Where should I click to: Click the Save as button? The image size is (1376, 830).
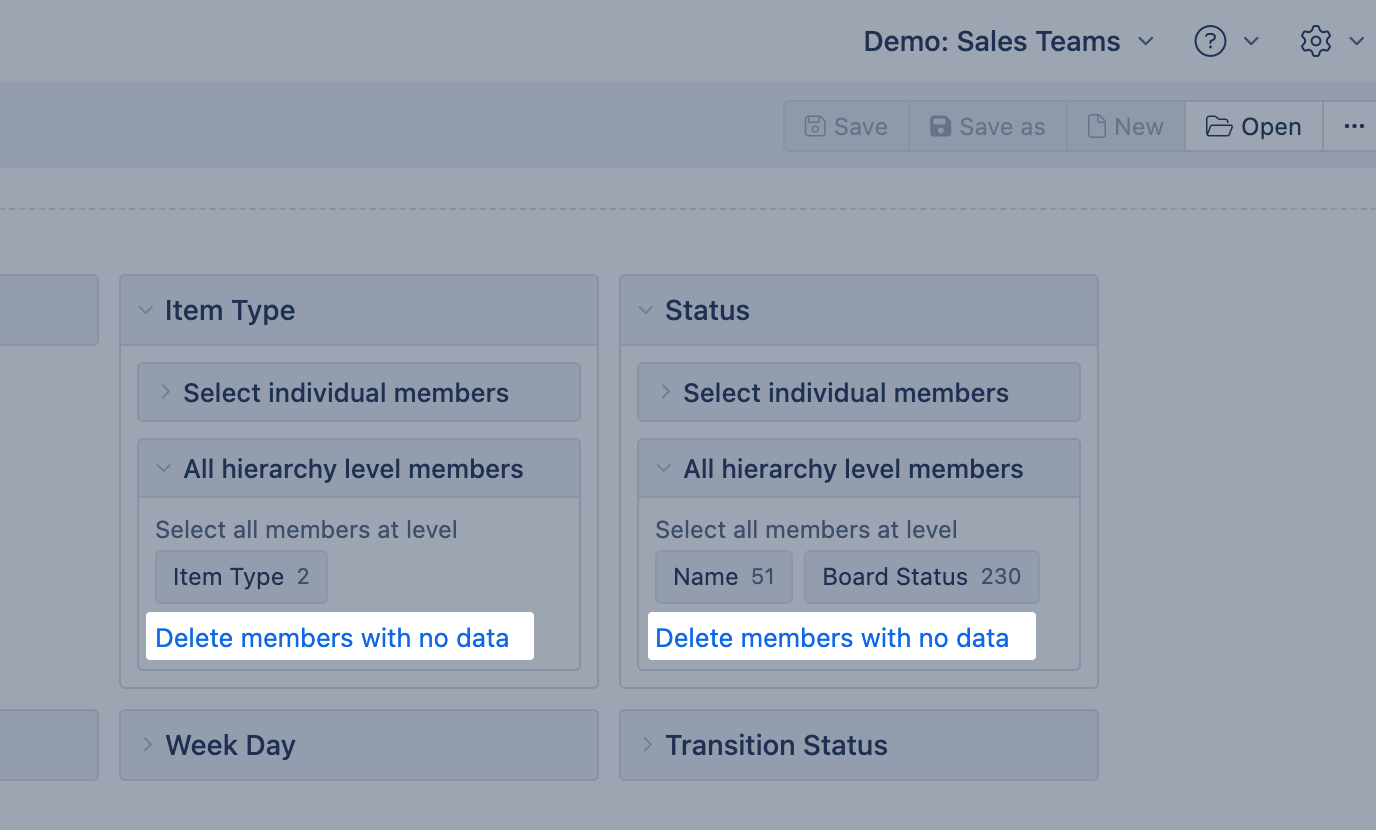tap(987, 127)
